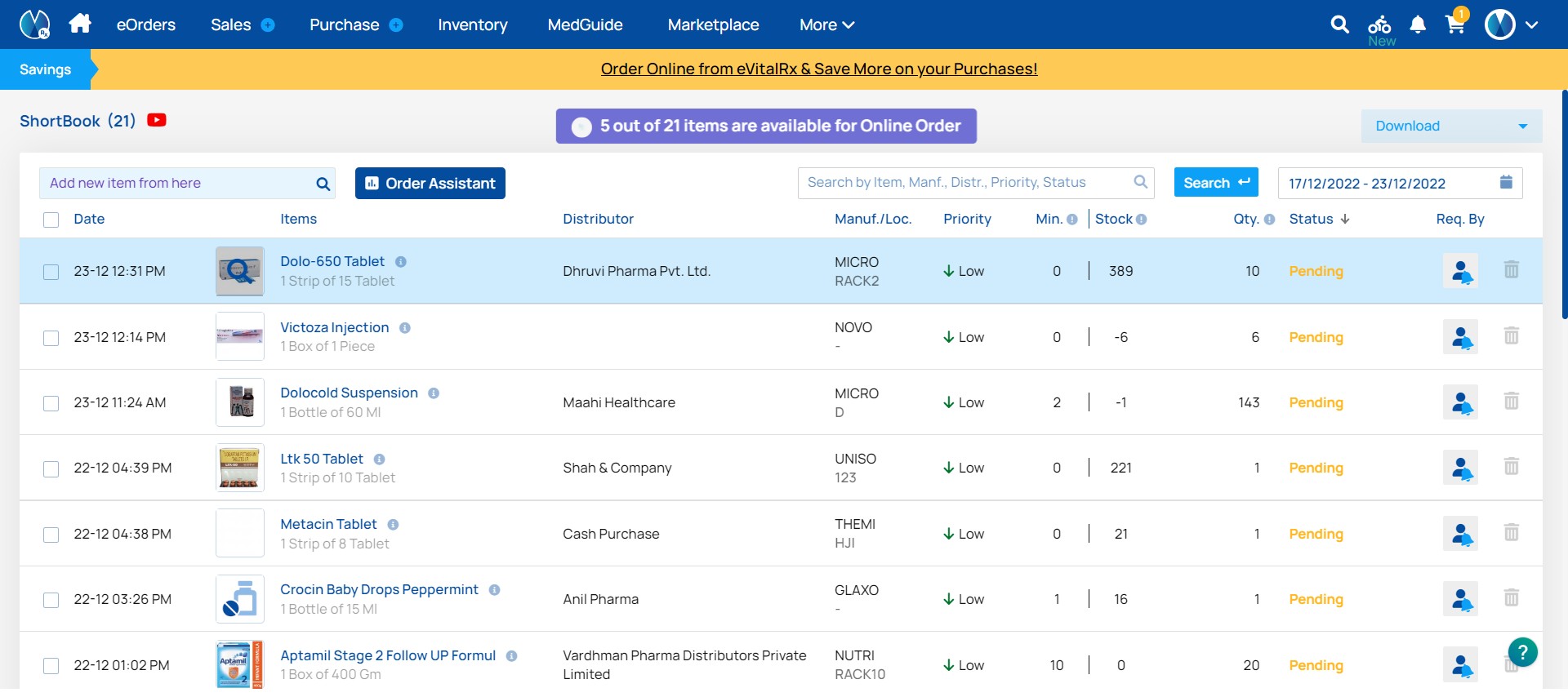The image size is (1568, 697).
Task: Open the profile avatar icon
Action: [x=1499, y=24]
